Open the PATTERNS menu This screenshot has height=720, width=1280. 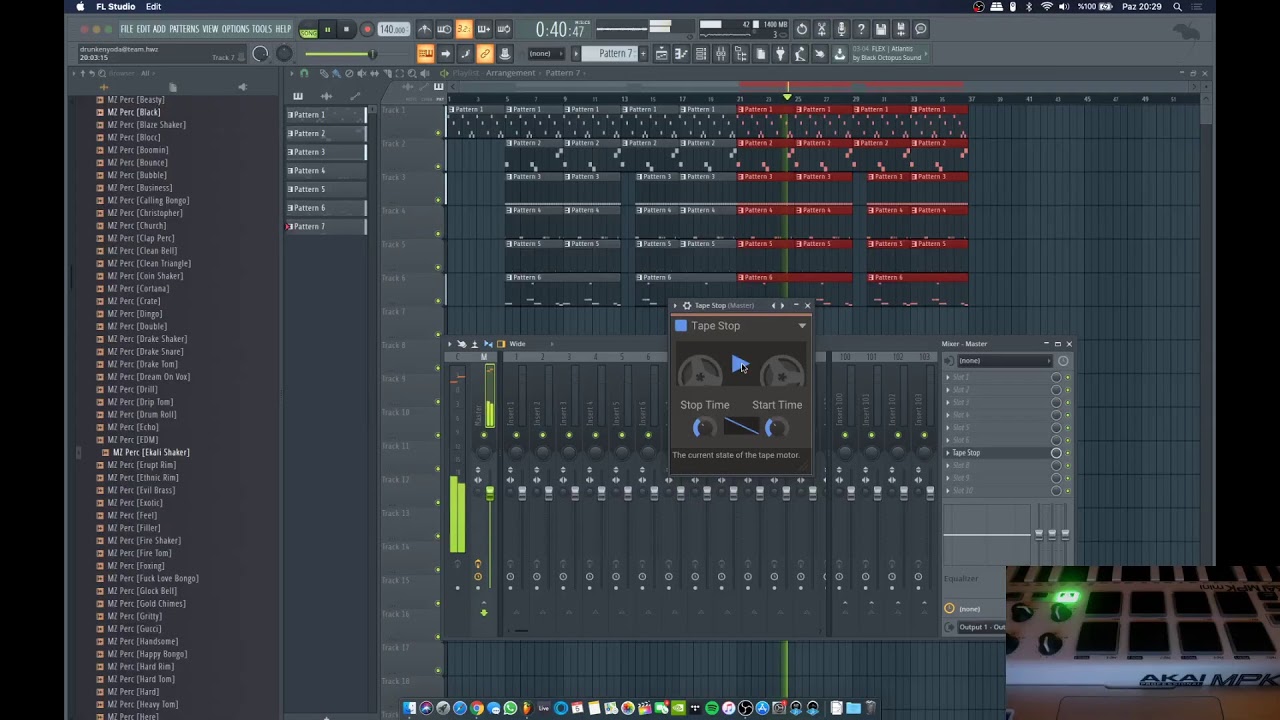184,30
